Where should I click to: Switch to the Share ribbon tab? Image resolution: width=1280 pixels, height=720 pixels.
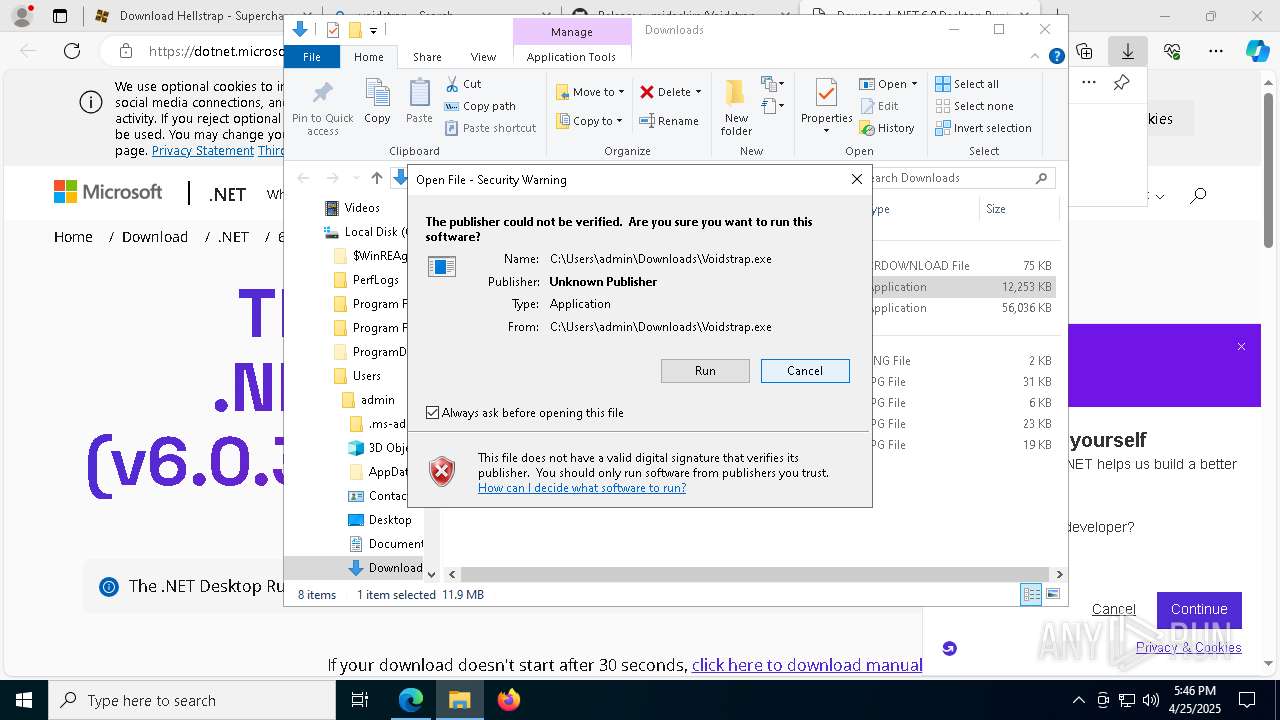(x=427, y=57)
